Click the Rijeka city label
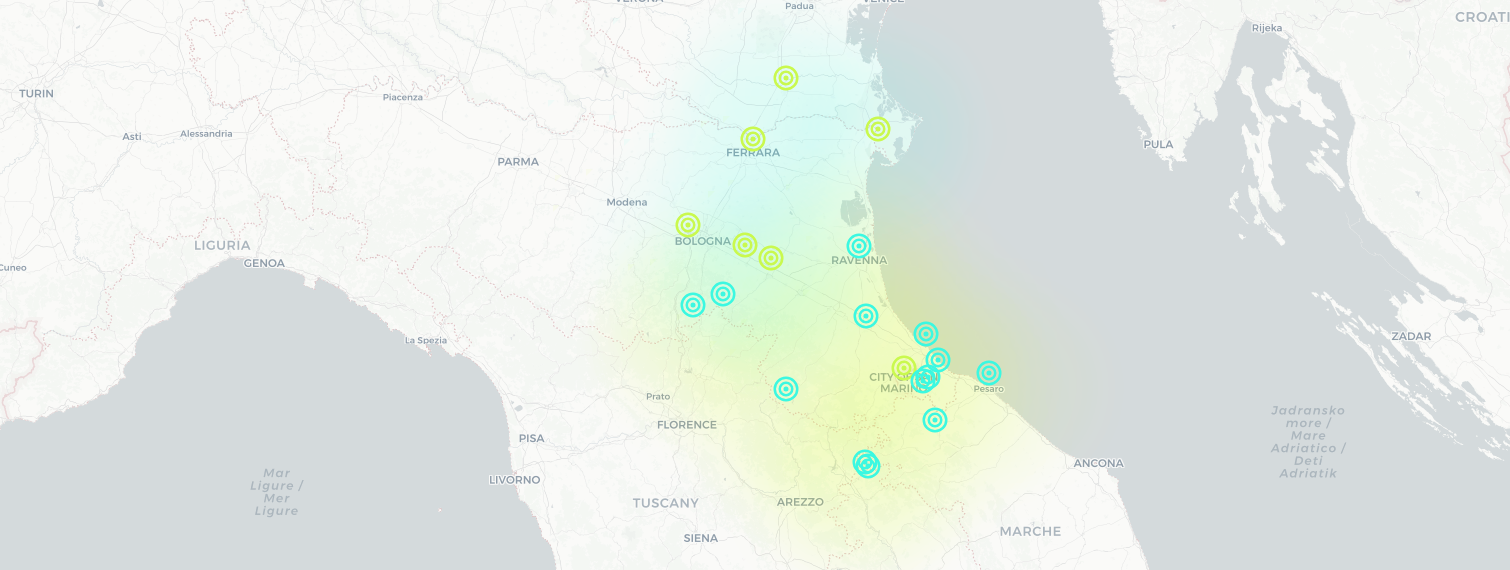Viewport: 1510px width, 570px height. coord(1267,28)
